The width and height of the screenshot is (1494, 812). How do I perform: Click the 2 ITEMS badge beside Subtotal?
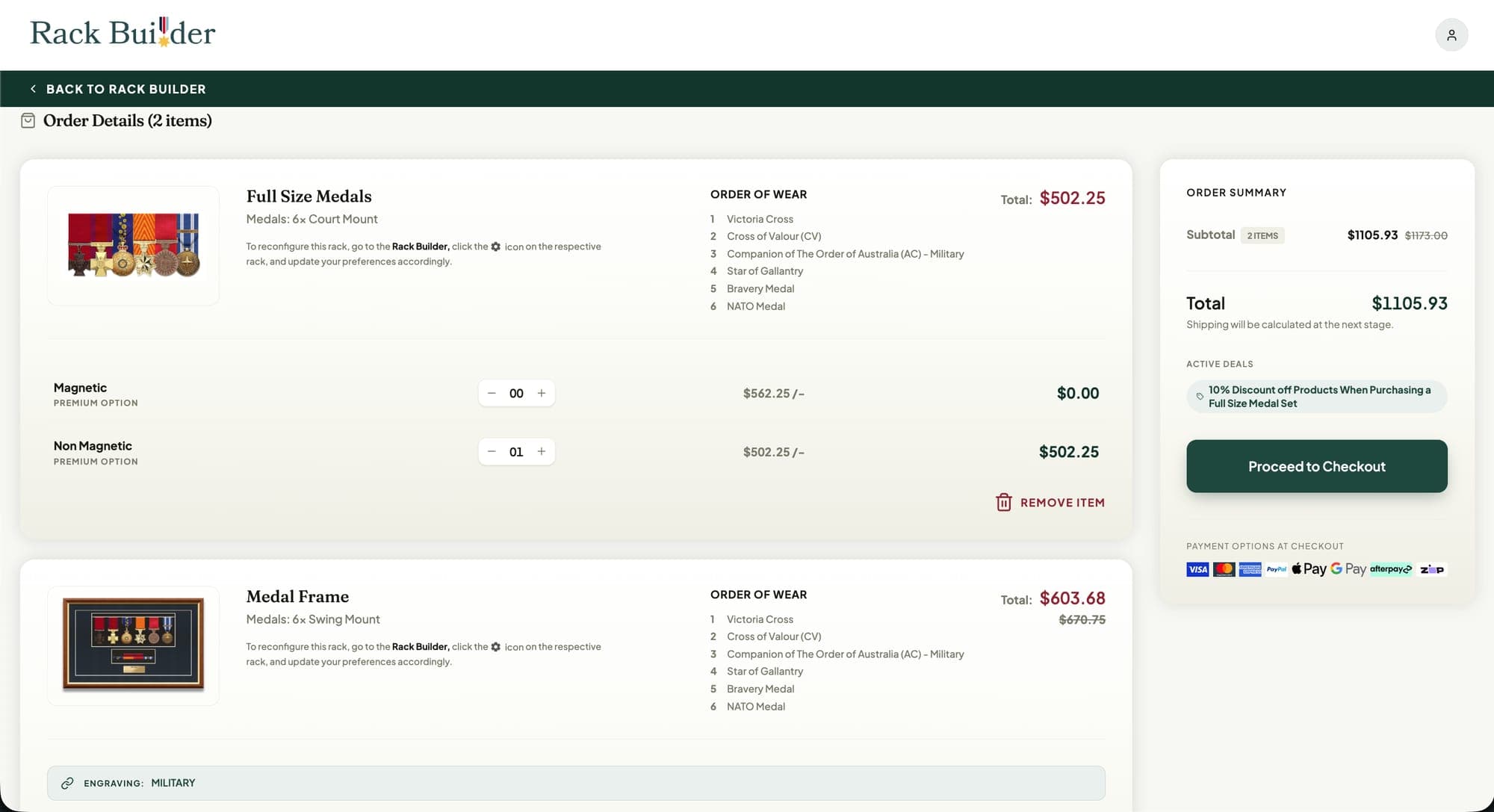(x=1262, y=235)
